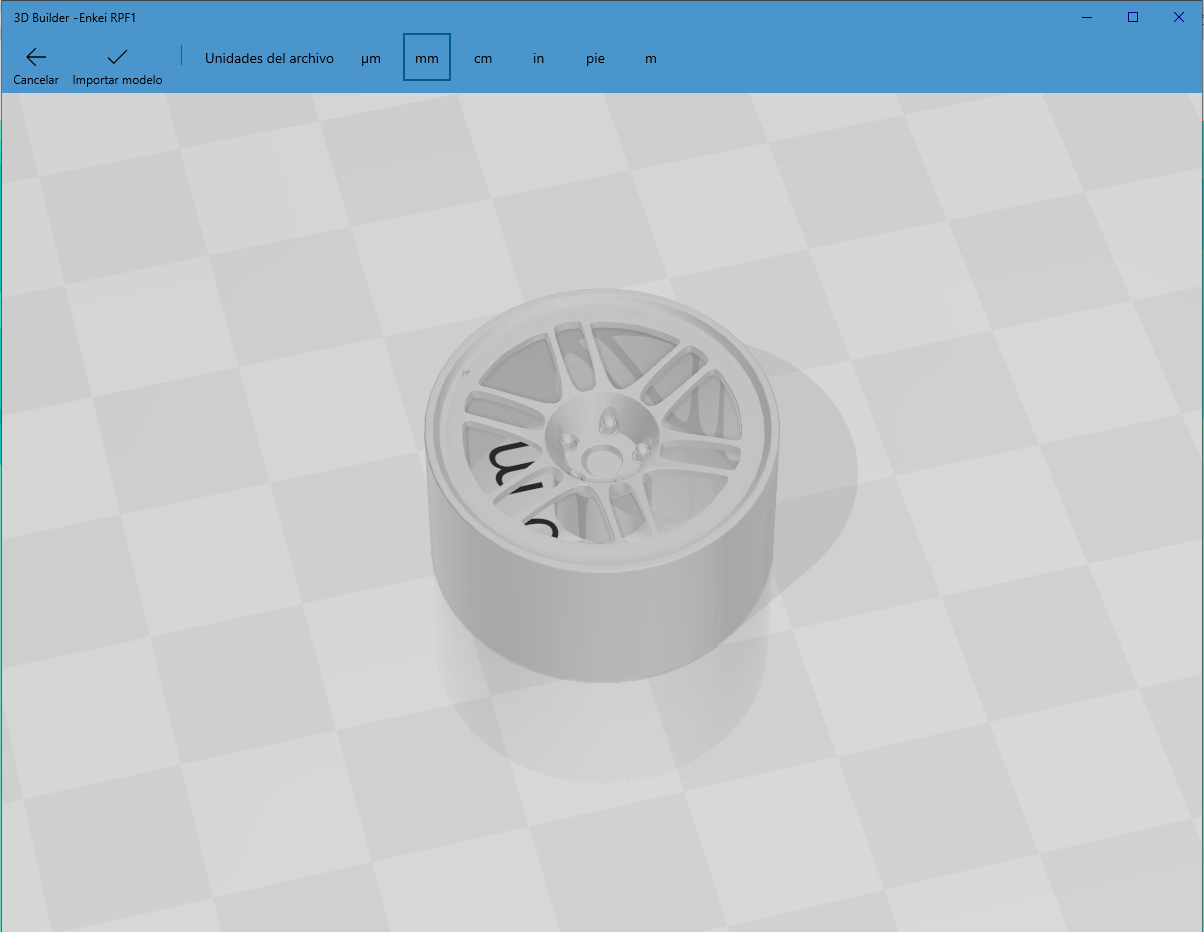Image resolution: width=1204 pixels, height=932 pixels.
Task: Maximize the 3D Builder window
Action: pyautogui.click(x=1133, y=17)
